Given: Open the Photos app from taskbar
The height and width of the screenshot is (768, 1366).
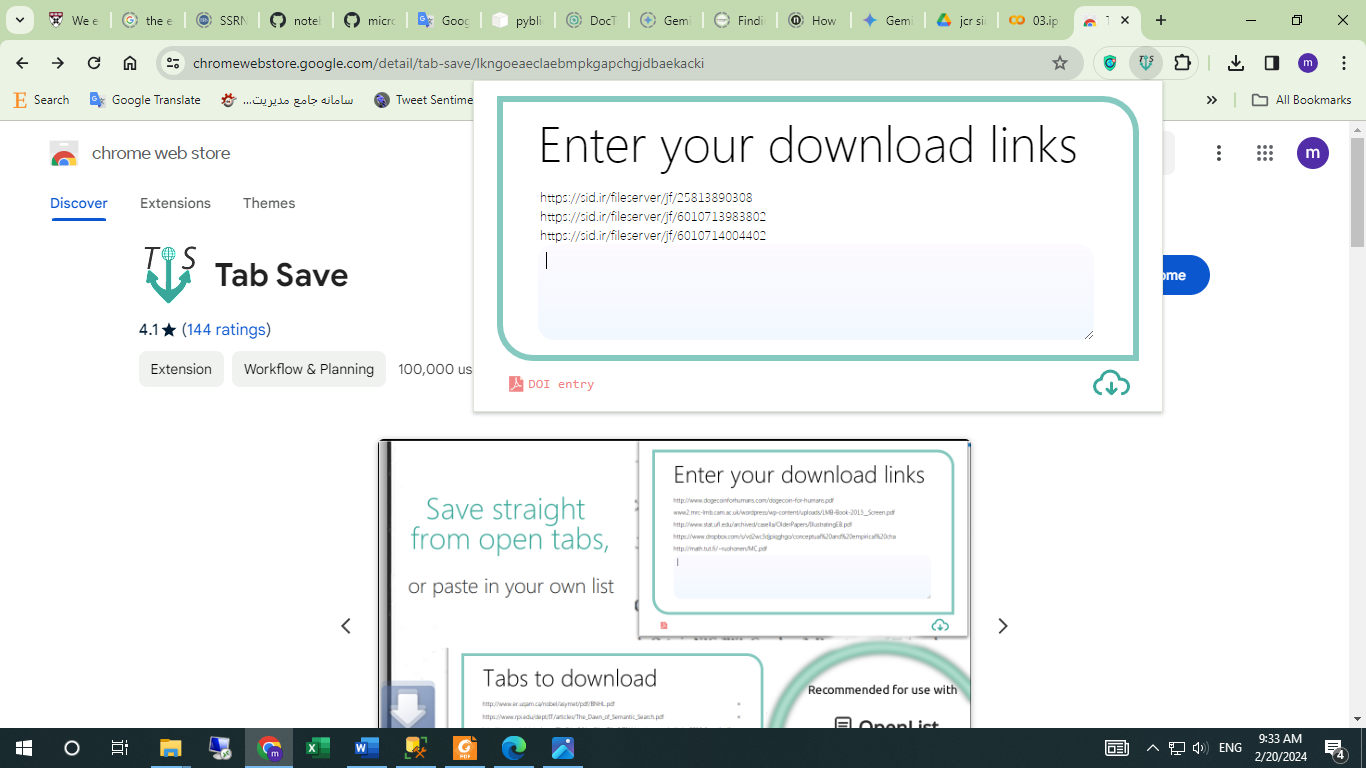Looking at the screenshot, I should (563, 748).
